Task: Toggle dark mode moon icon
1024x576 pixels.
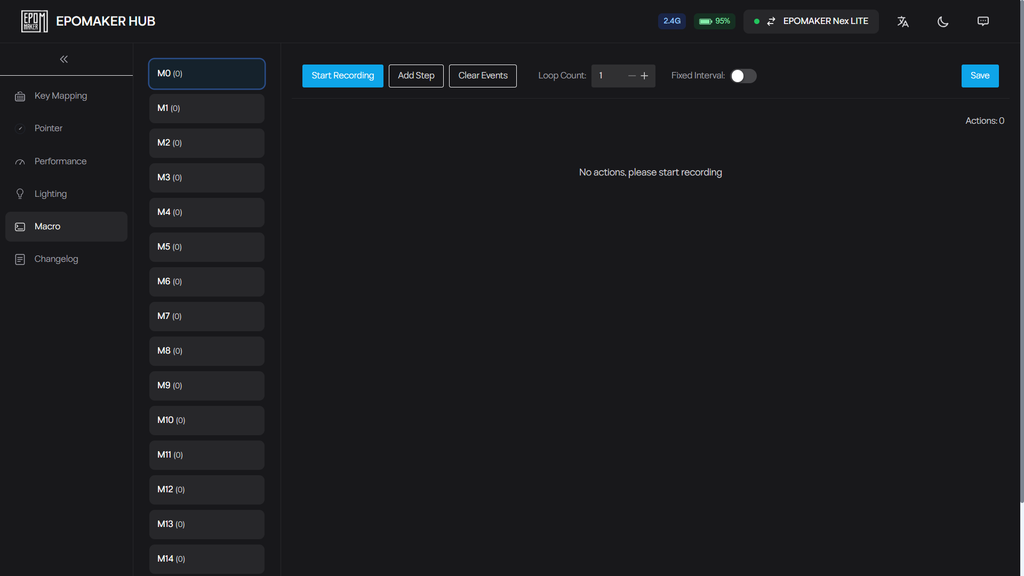Action: point(943,22)
